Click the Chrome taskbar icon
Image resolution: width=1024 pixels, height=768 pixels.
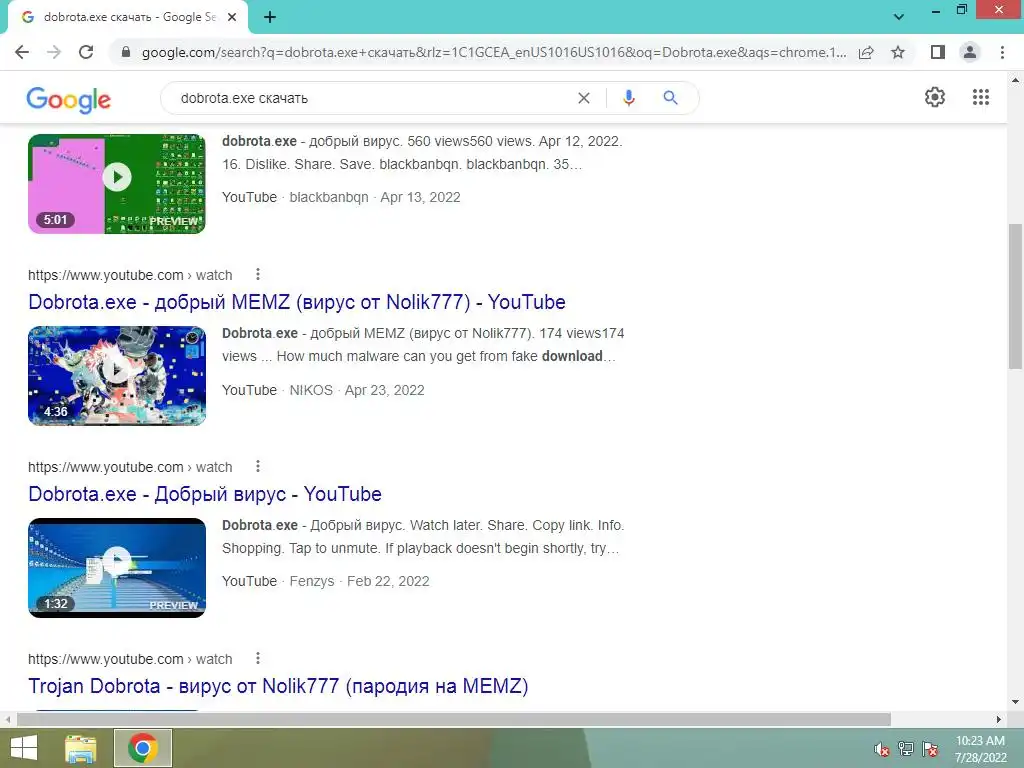[x=142, y=748]
